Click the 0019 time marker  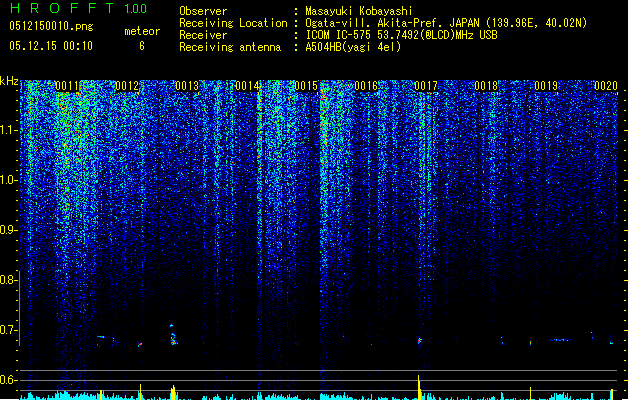[x=546, y=86]
